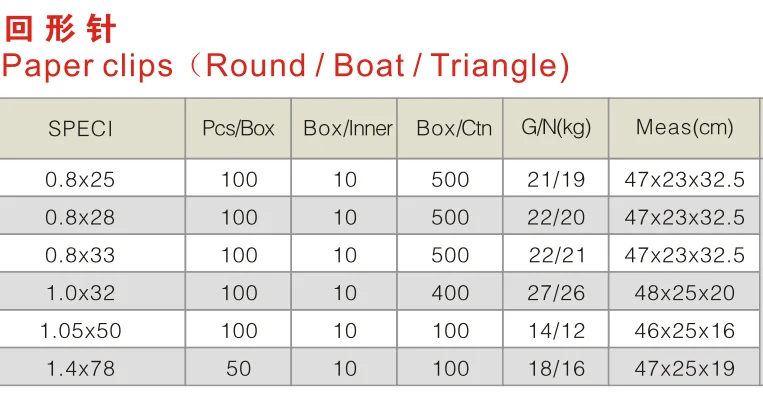Select the Box/Inner column header
The width and height of the screenshot is (763, 404).
click(348, 129)
